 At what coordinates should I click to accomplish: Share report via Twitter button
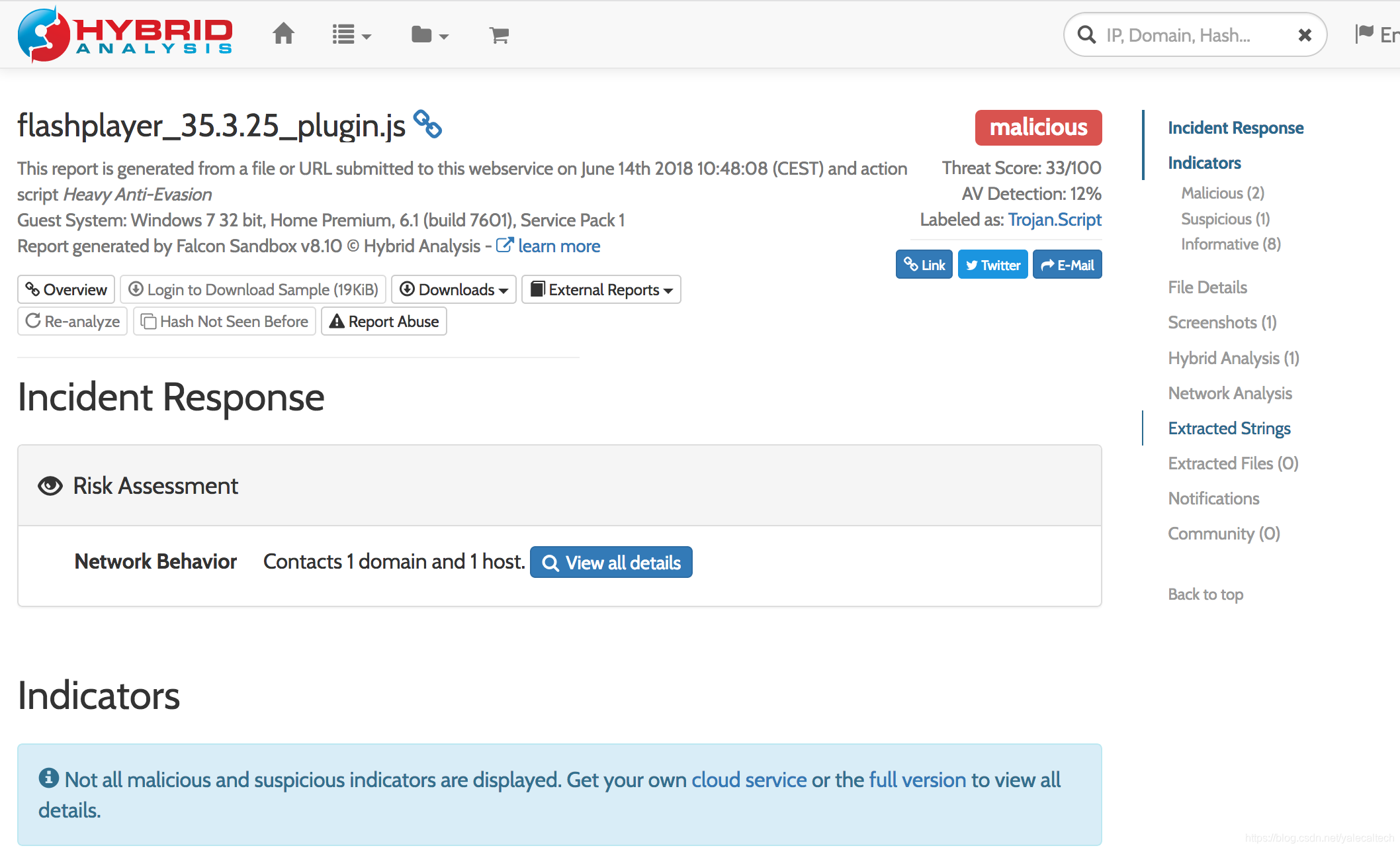(x=992, y=265)
